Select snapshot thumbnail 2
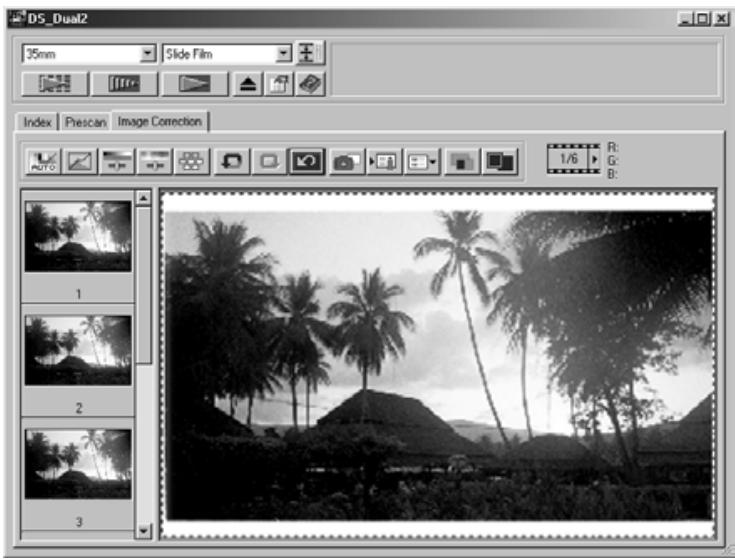The width and height of the screenshot is (735, 559). (x=78, y=350)
